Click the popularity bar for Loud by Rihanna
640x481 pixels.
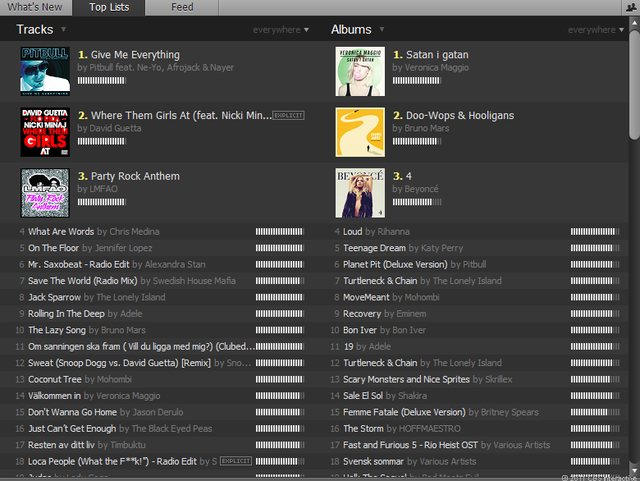coord(595,232)
